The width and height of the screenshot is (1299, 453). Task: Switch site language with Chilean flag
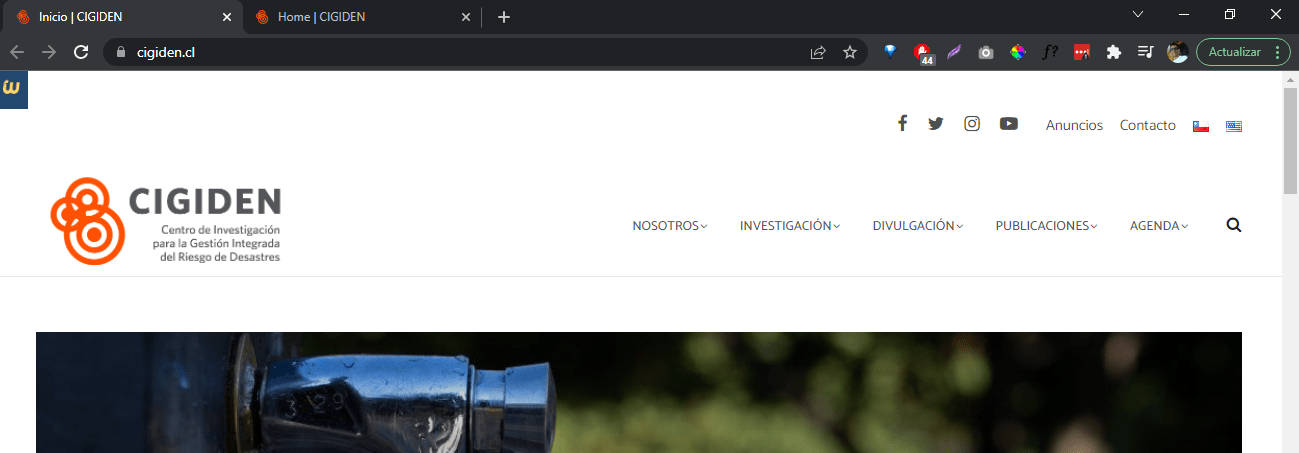click(x=1201, y=126)
